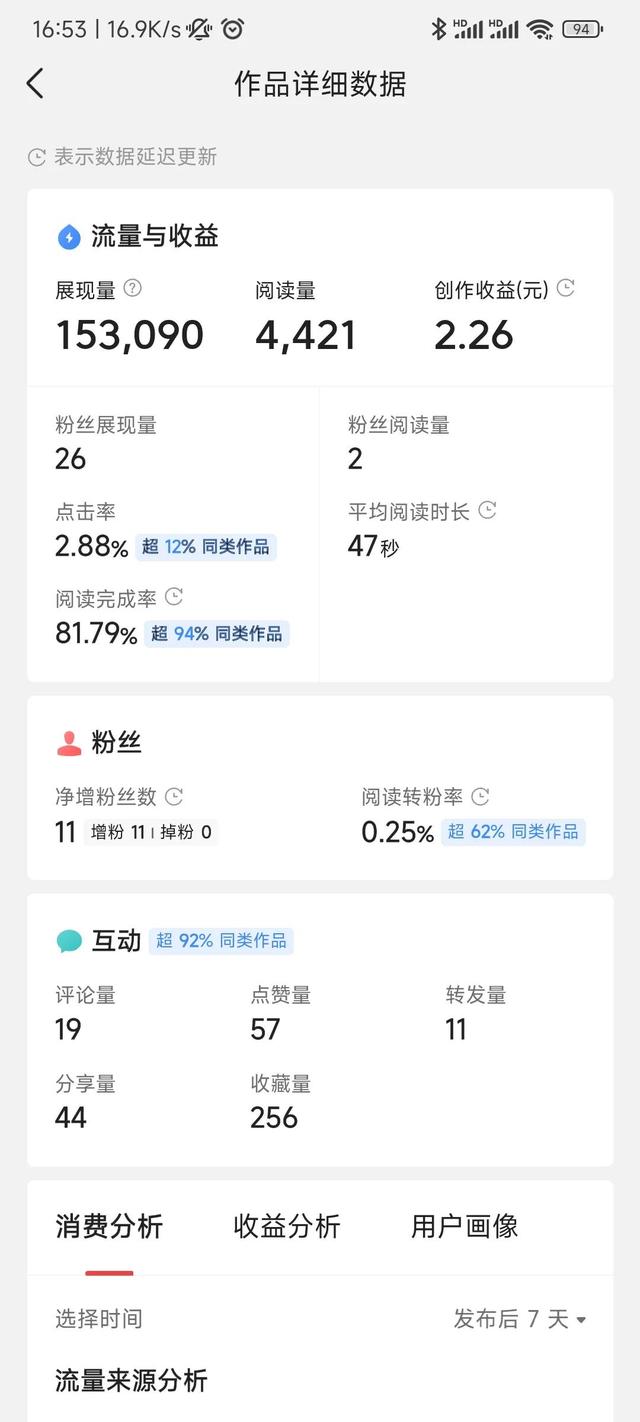
Task: Click the clock icon next to 平均阅读时长
Action: pyautogui.click(x=487, y=510)
